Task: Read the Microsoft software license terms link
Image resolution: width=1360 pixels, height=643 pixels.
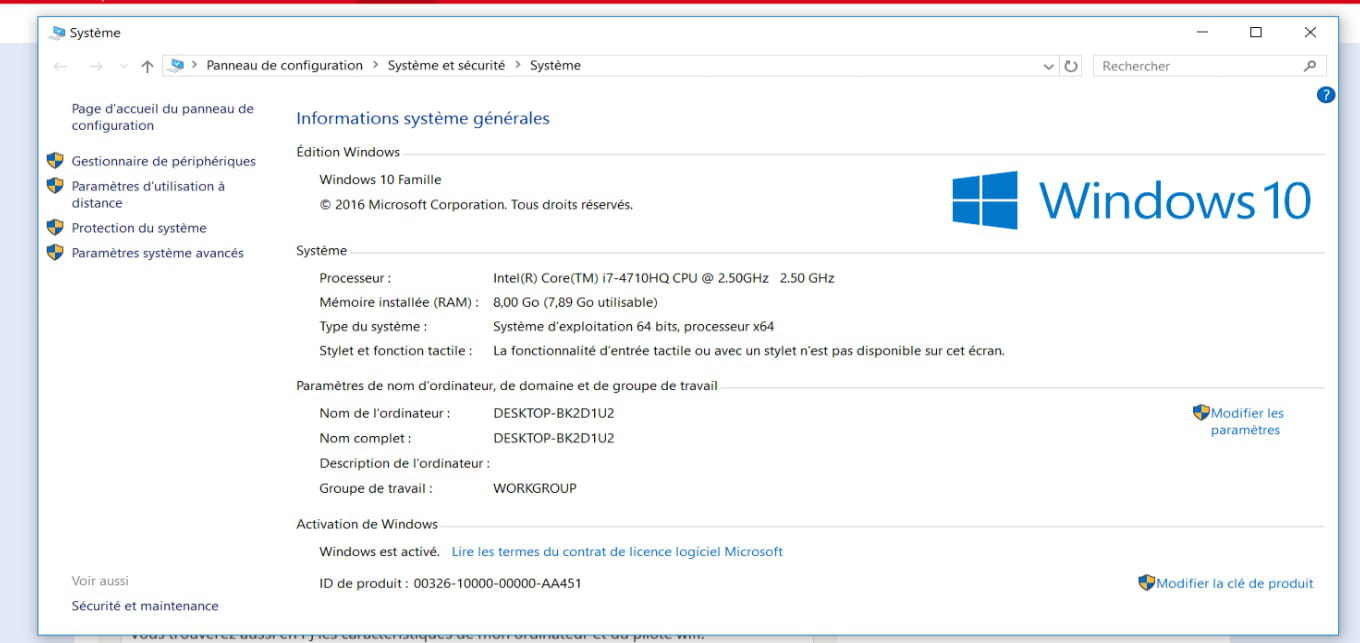Action: (x=617, y=551)
